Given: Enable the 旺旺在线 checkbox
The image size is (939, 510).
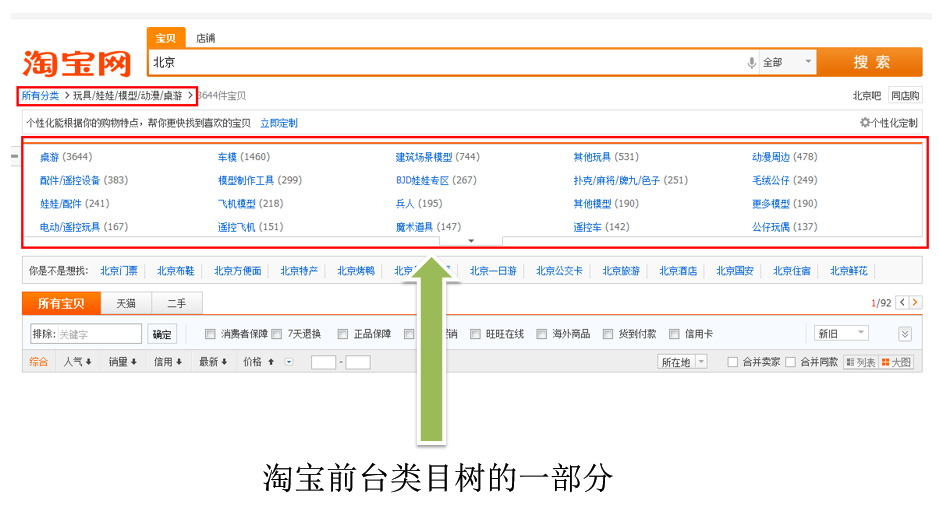Looking at the screenshot, I should click(x=475, y=334).
